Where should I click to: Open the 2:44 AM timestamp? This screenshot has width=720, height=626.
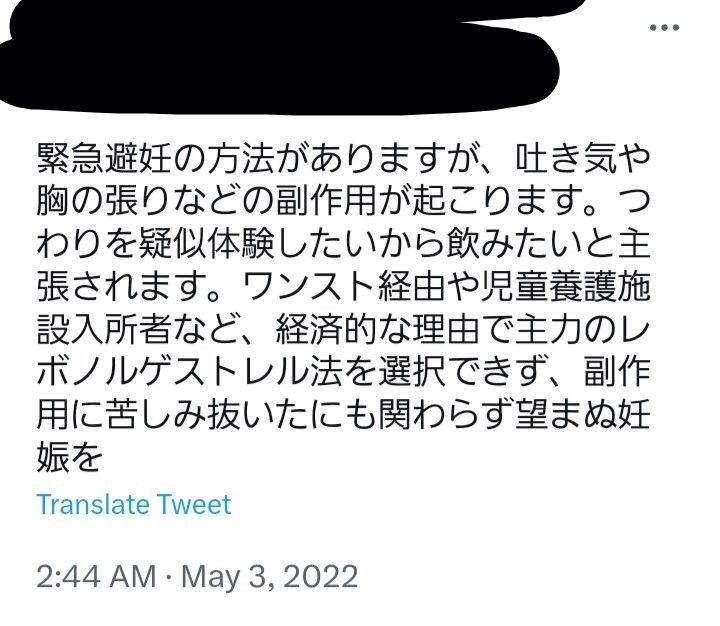(x=96, y=576)
